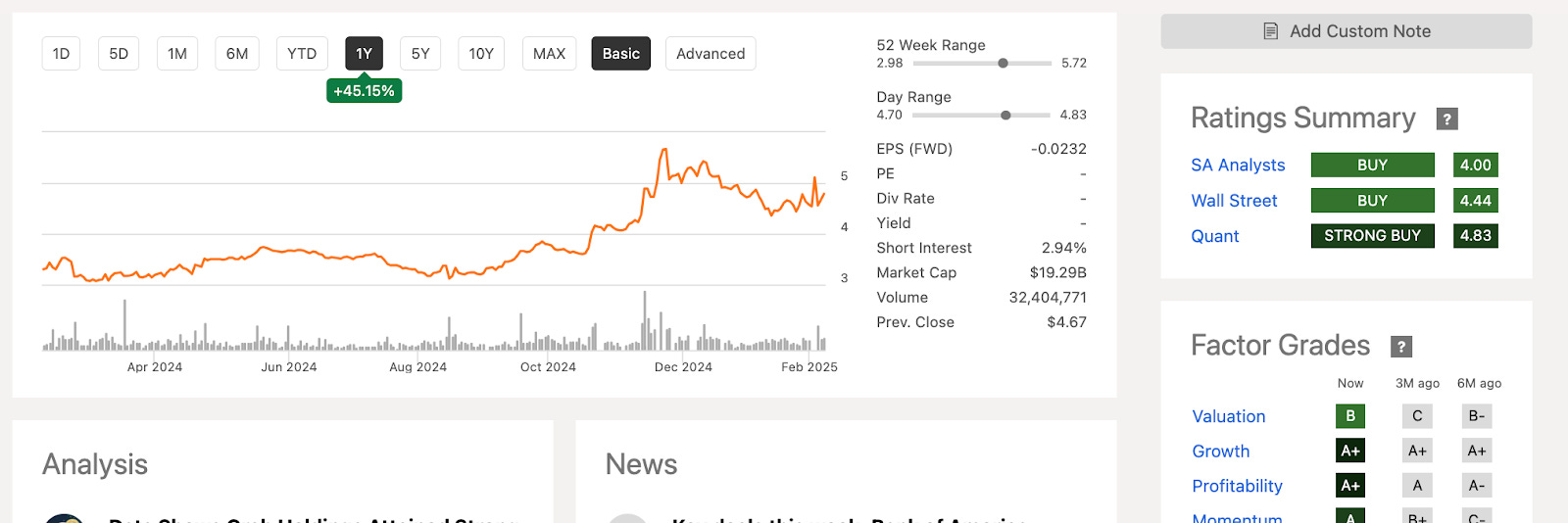Click the Apr 2024 axis label
1568x523 pixels.
[x=155, y=367]
